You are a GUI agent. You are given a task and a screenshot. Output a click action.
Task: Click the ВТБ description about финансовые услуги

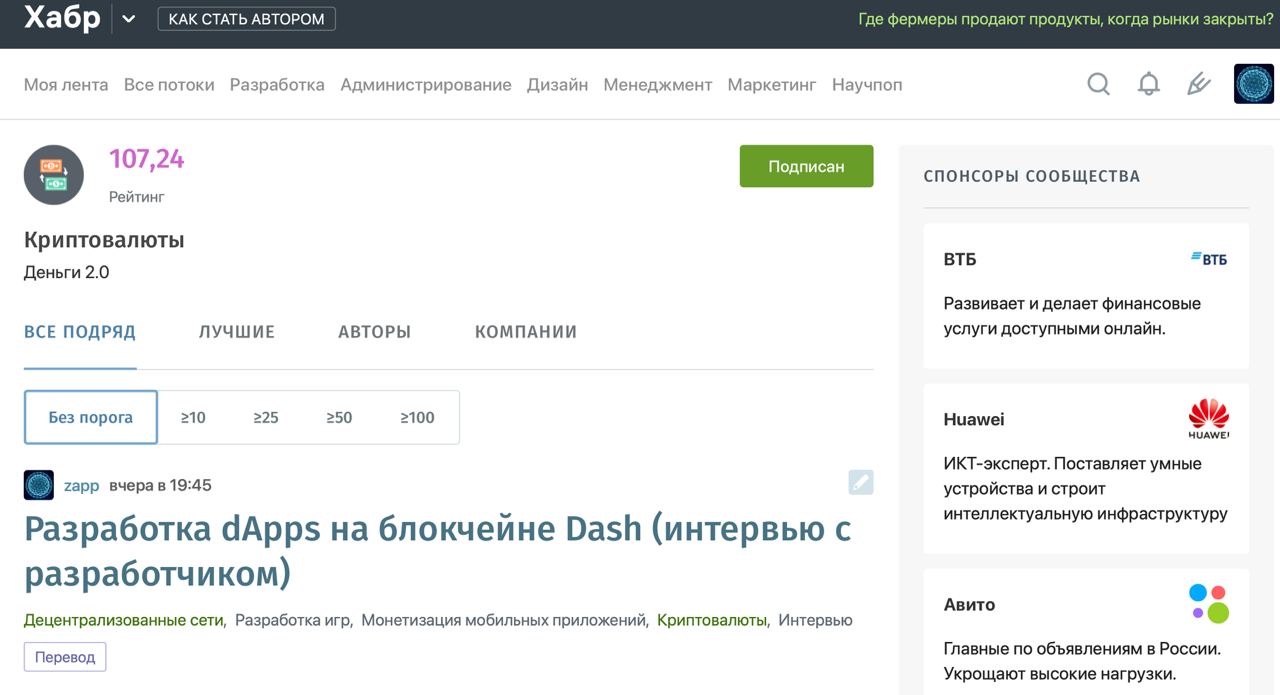(1072, 316)
